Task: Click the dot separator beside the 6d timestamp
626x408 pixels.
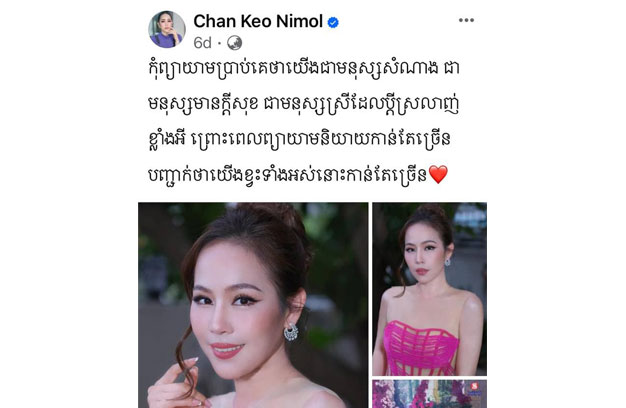Action: pyautogui.click(x=219, y=43)
